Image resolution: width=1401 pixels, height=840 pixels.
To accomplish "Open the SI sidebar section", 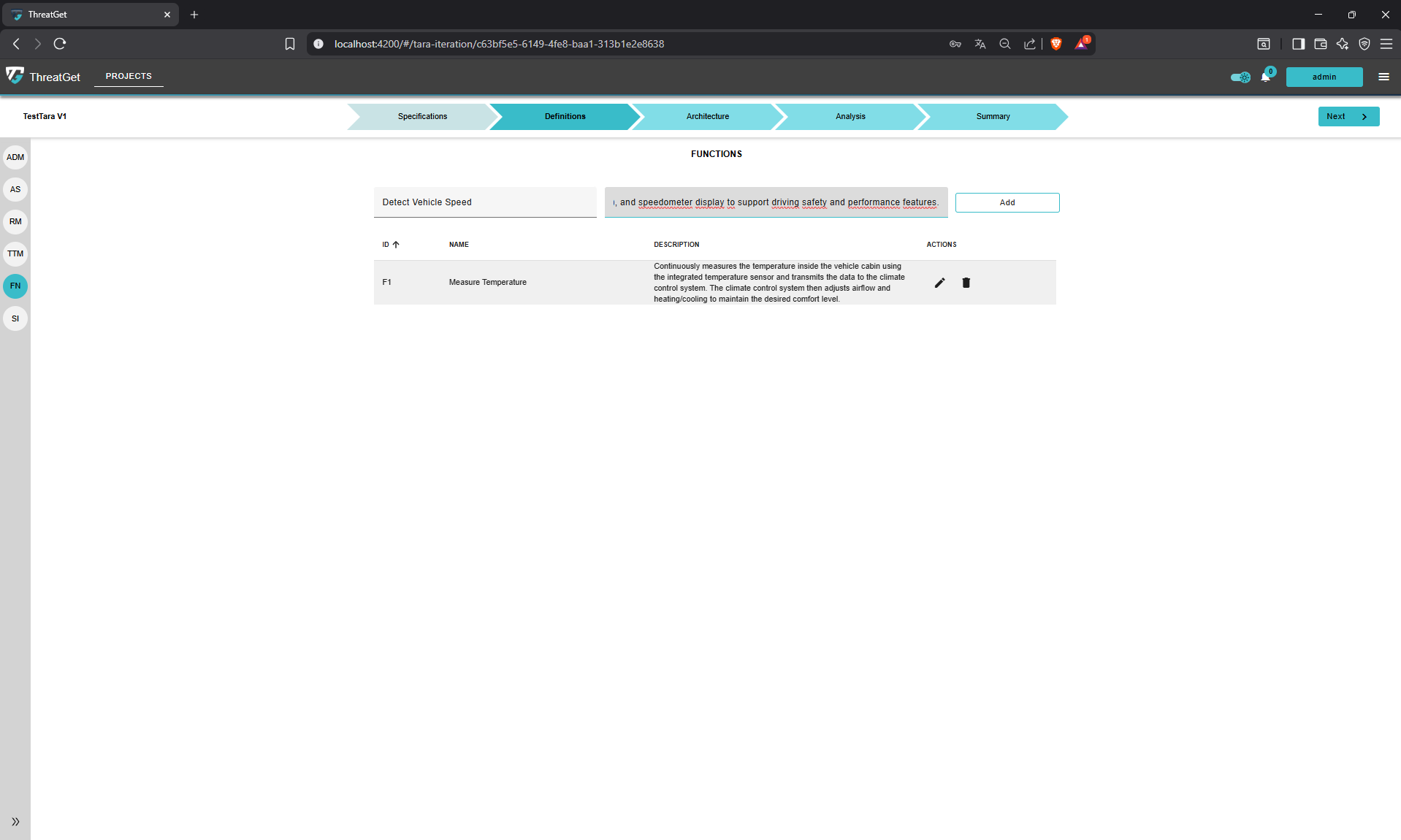I will click(15, 318).
